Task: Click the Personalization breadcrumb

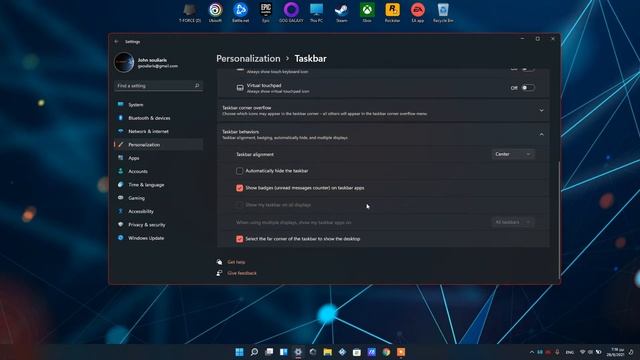Action: 248,59
